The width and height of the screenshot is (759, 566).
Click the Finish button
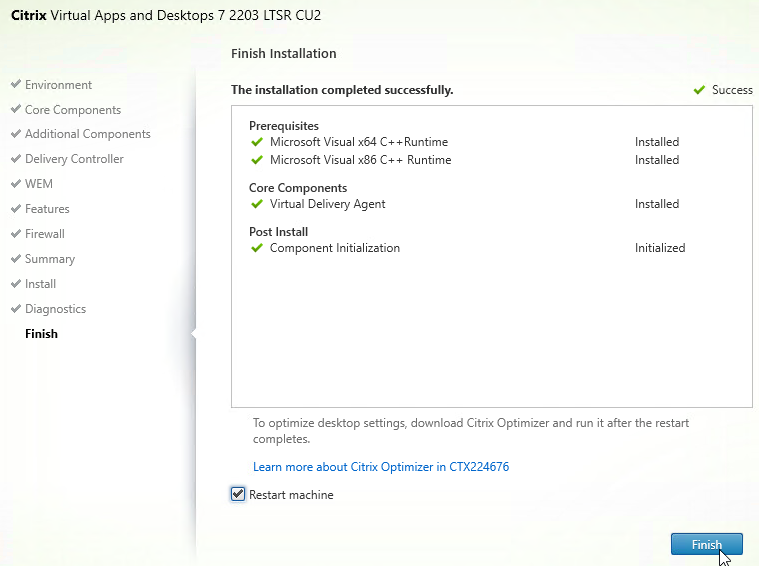(x=706, y=544)
